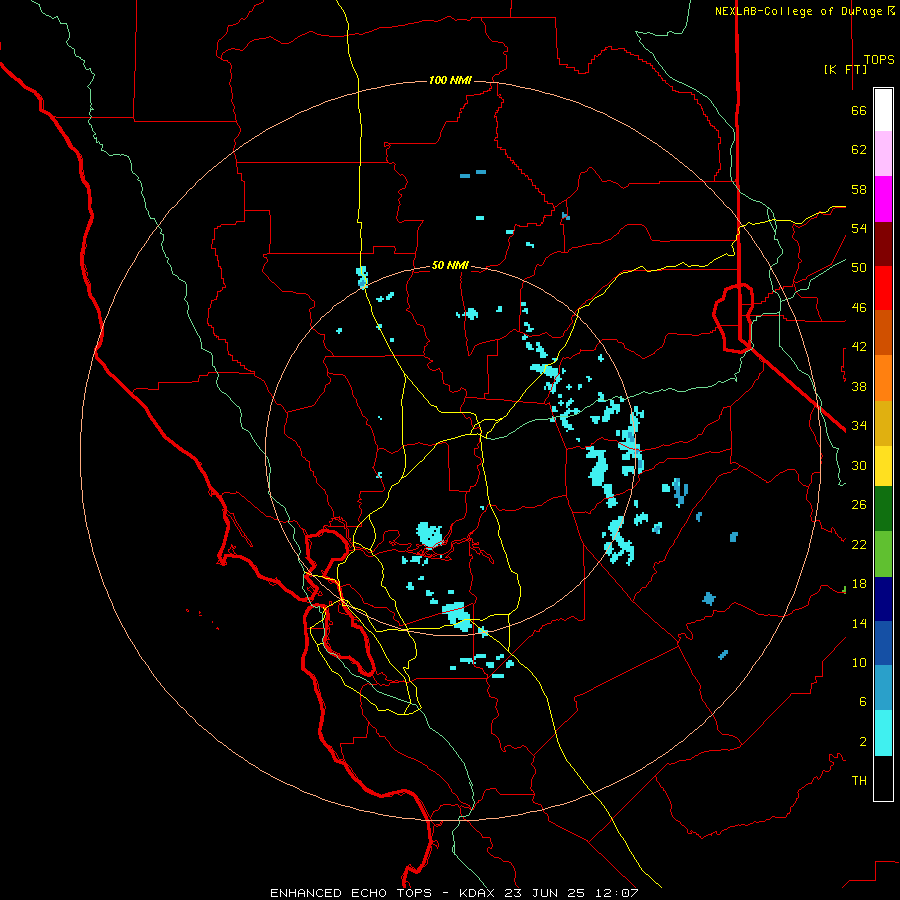Click the "NEXLAB-College of DuPage" text
Viewport: 900px width, 900px height.
click(x=800, y=11)
